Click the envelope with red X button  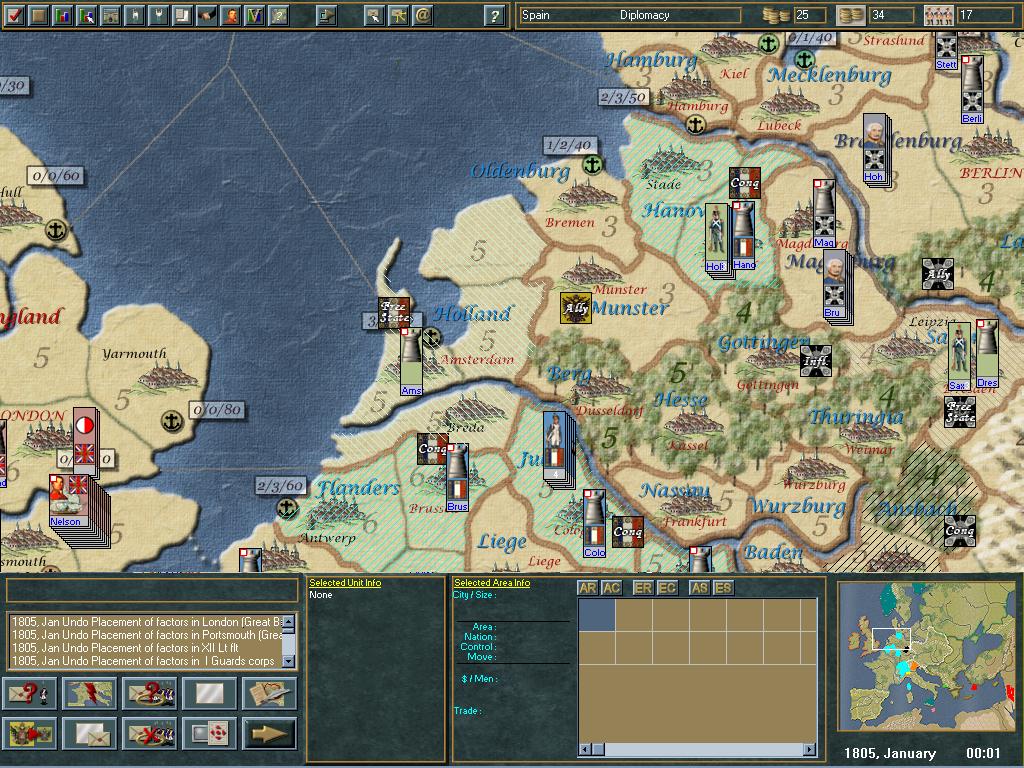(150, 733)
